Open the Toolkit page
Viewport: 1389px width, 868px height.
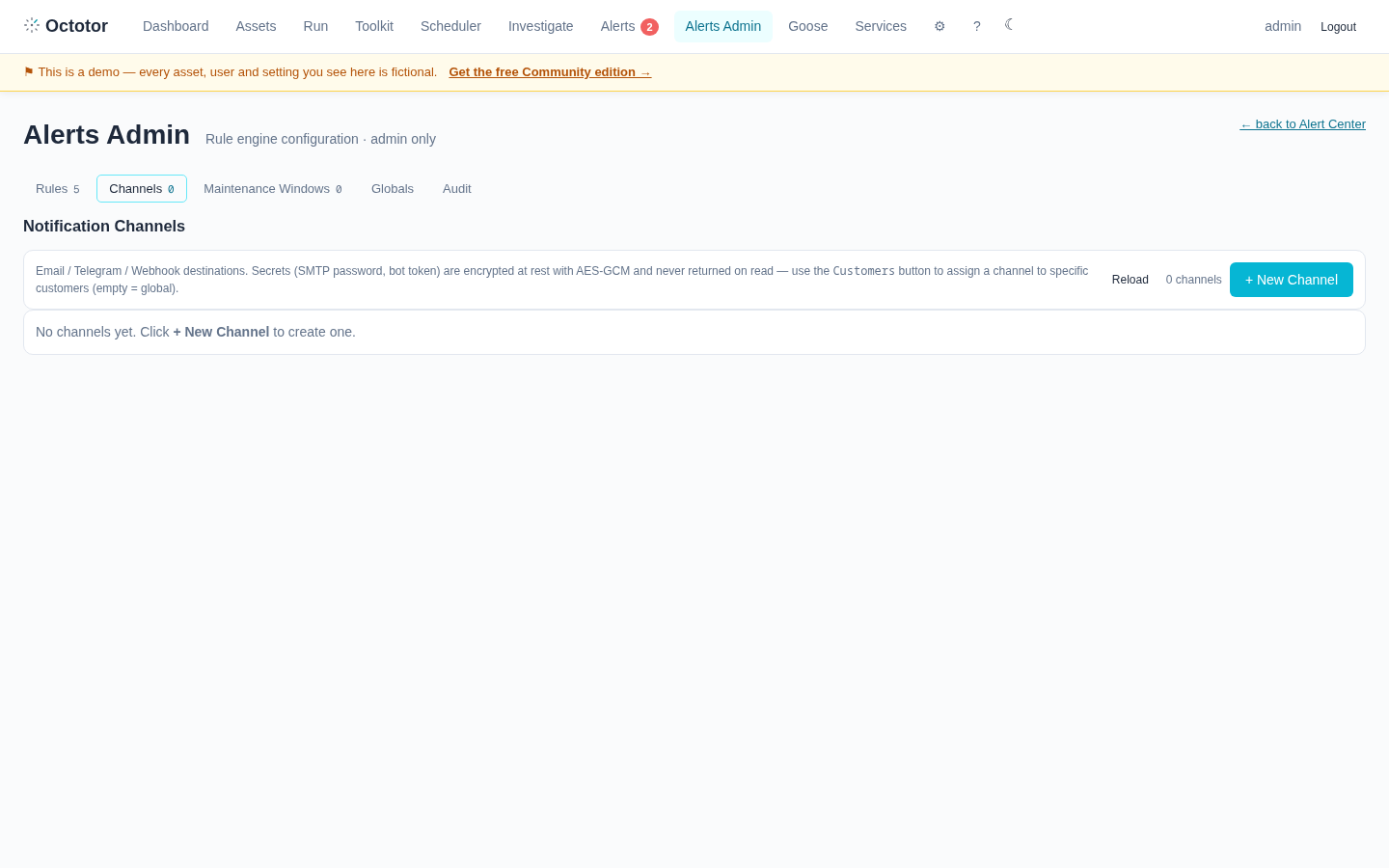point(374,26)
